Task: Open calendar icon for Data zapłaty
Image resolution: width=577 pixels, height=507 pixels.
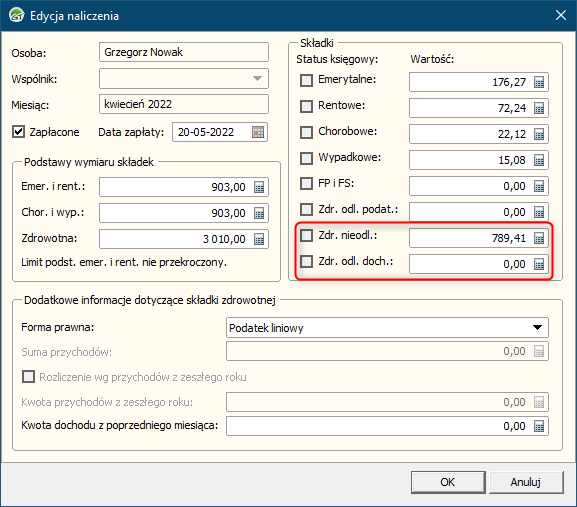Action: 258,132
